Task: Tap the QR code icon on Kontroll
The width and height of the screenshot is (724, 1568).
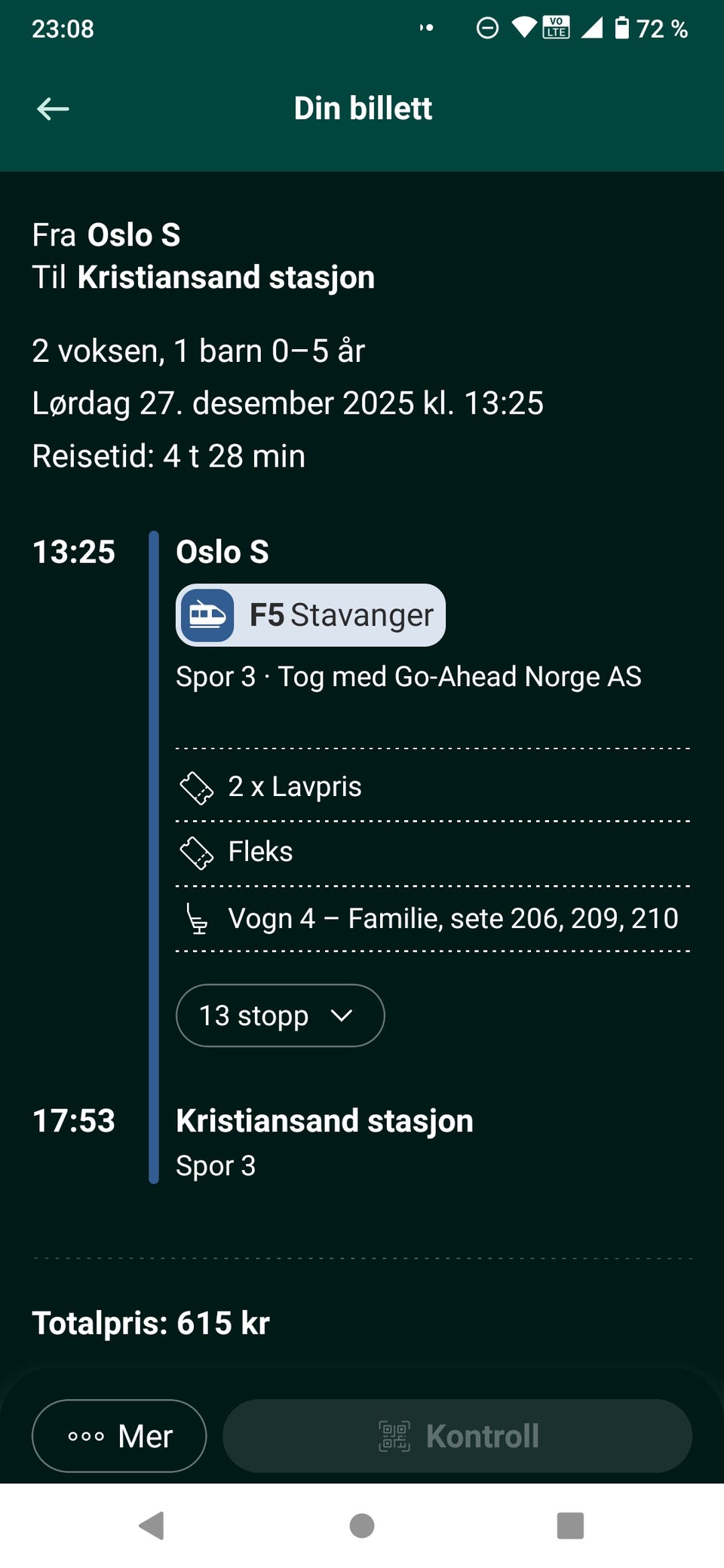Action: click(394, 1436)
